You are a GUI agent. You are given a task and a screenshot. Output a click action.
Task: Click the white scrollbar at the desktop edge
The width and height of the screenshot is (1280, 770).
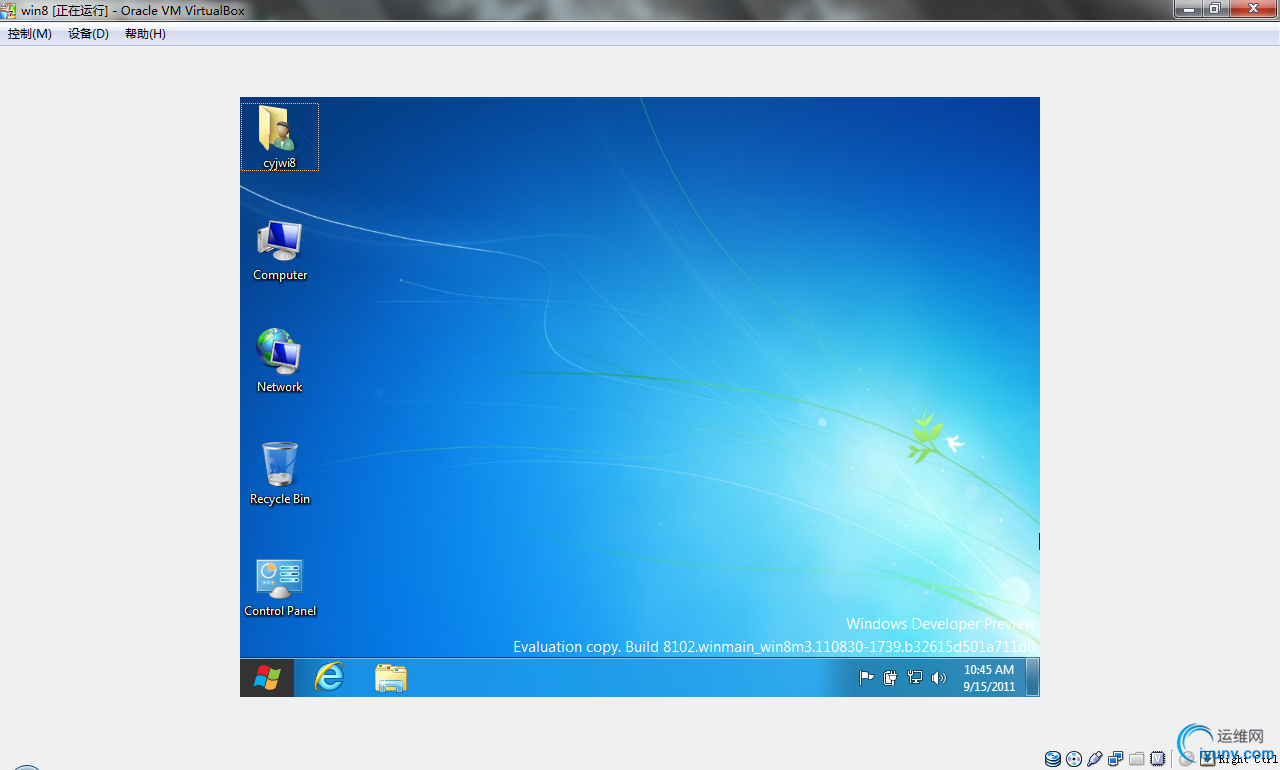1037,540
